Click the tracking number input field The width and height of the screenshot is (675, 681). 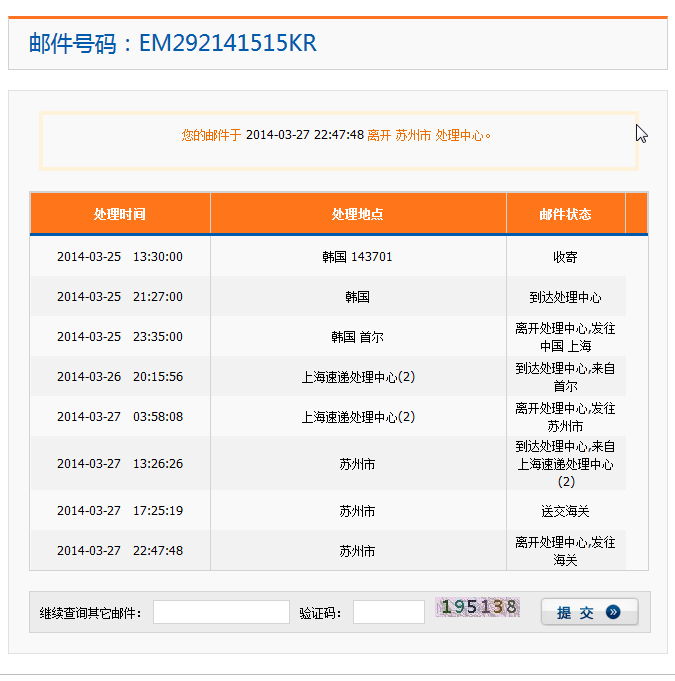[222, 612]
